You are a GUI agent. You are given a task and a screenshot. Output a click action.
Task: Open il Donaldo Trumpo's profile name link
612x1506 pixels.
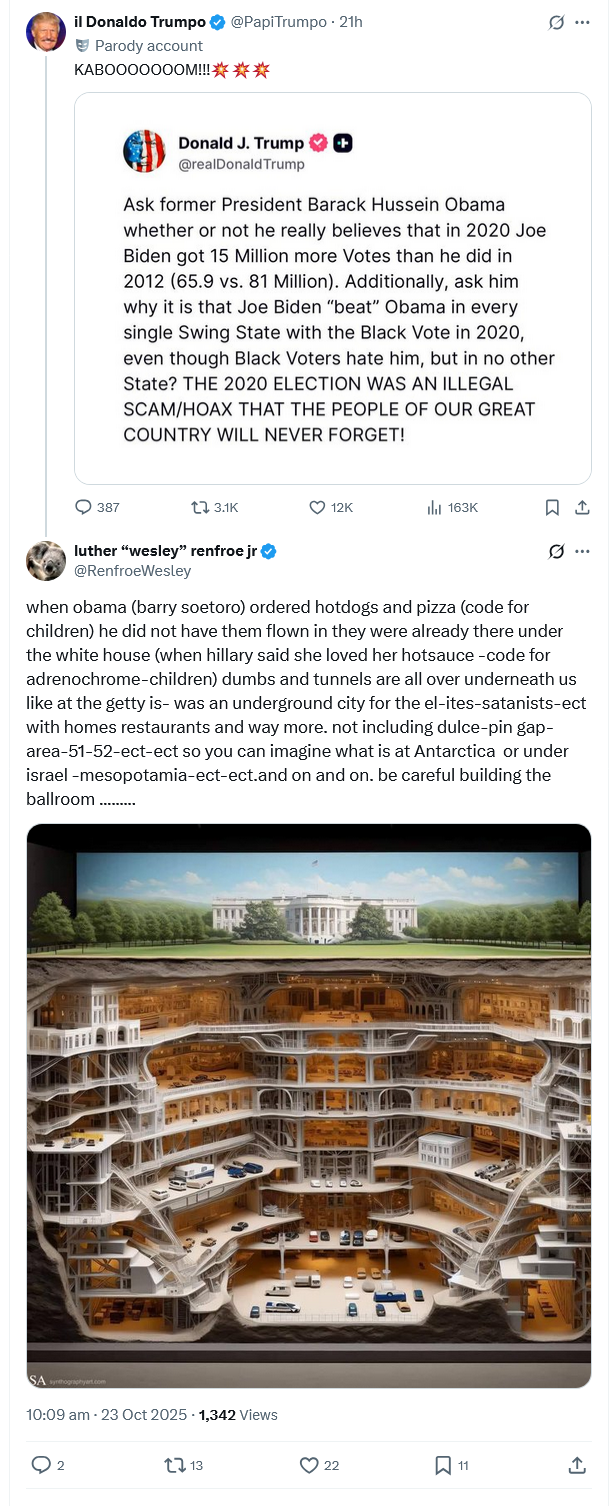tap(140, 22)
